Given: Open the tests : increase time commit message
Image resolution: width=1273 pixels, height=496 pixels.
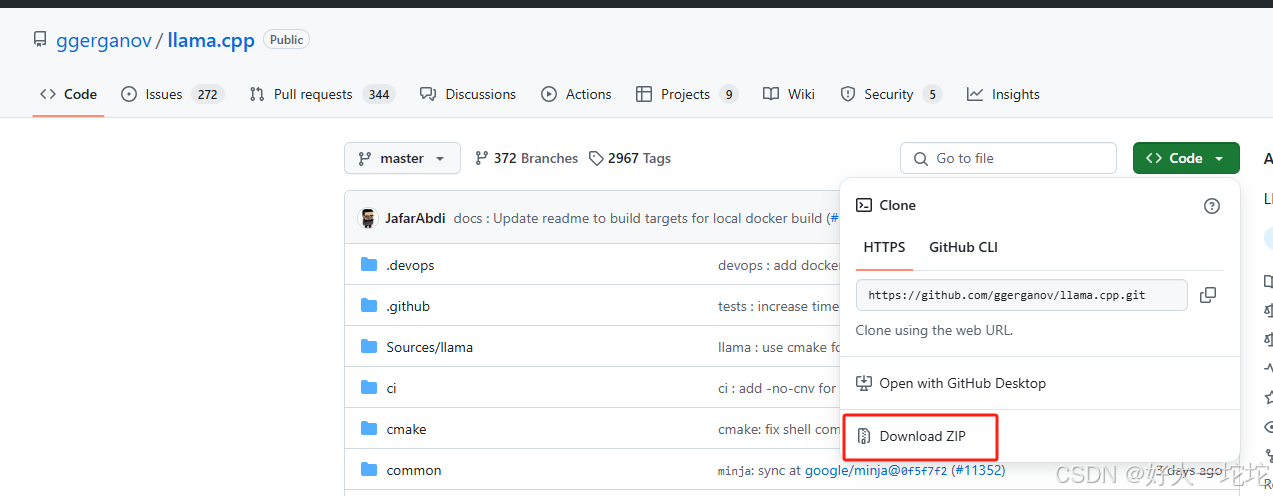Looking at the screenshot, I should tap(778, 306).
